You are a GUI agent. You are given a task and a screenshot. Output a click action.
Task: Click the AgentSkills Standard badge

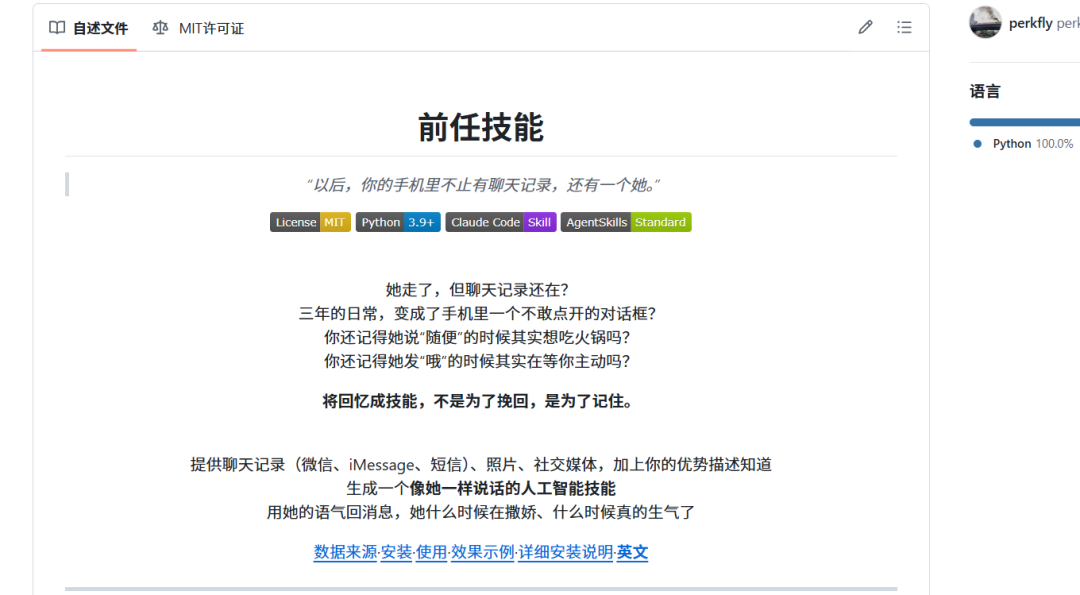click(x=626, y=222)
